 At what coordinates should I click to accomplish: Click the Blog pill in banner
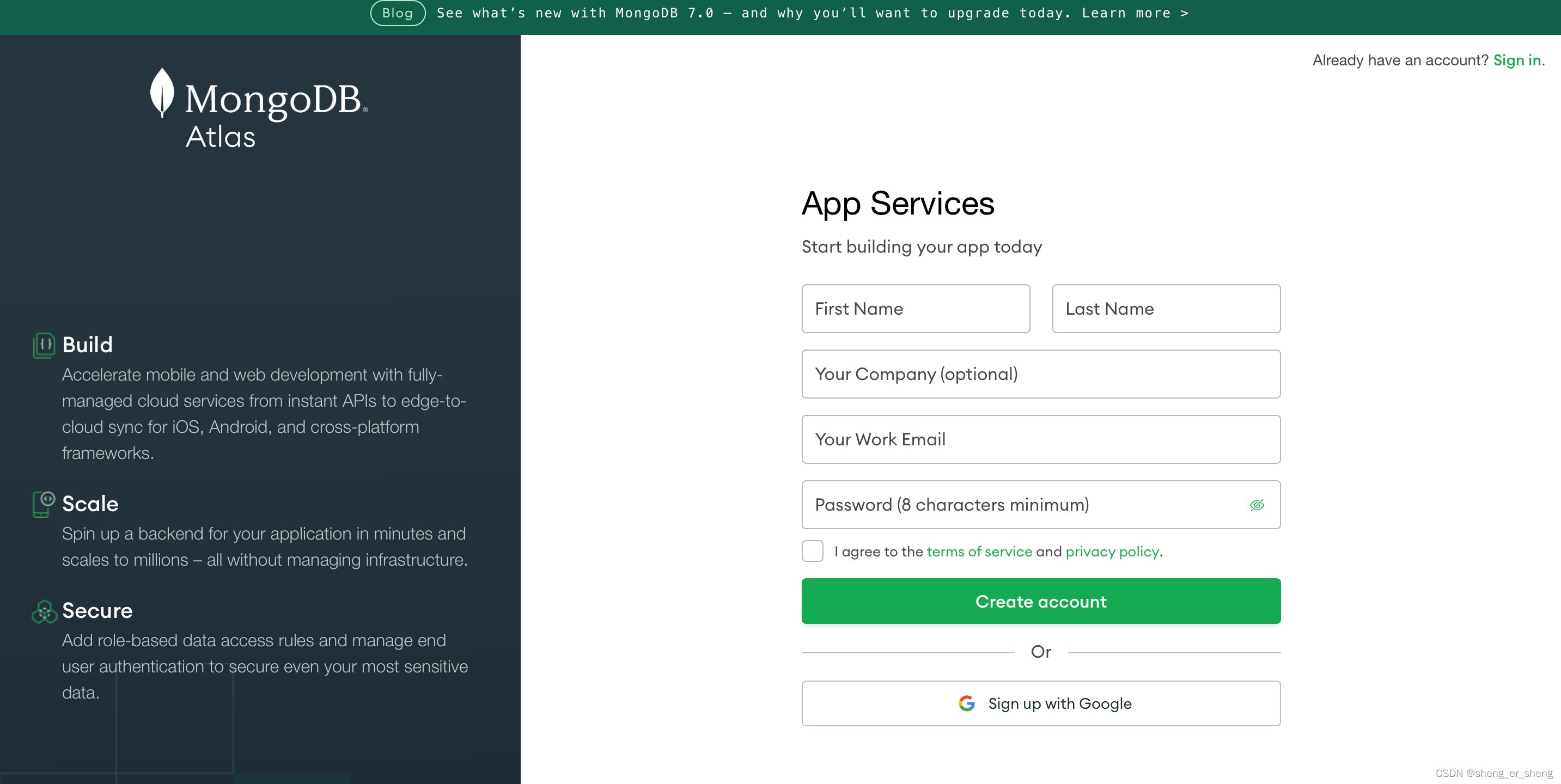pyautogui.click(x=398, y=13)
